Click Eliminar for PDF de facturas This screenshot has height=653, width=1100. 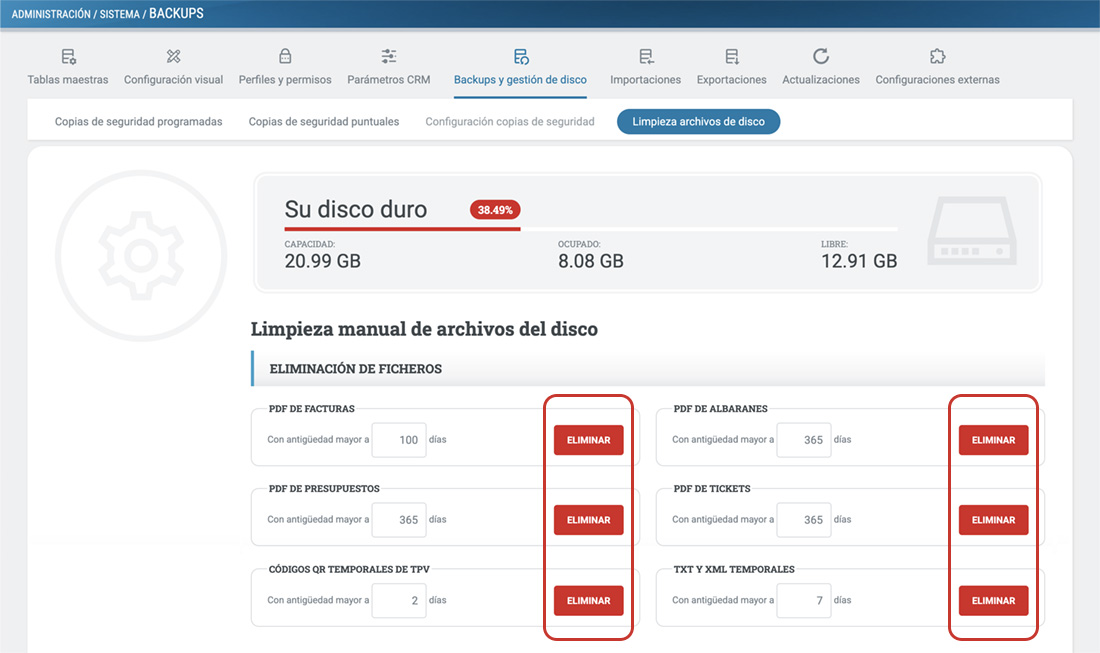[589, 440]
